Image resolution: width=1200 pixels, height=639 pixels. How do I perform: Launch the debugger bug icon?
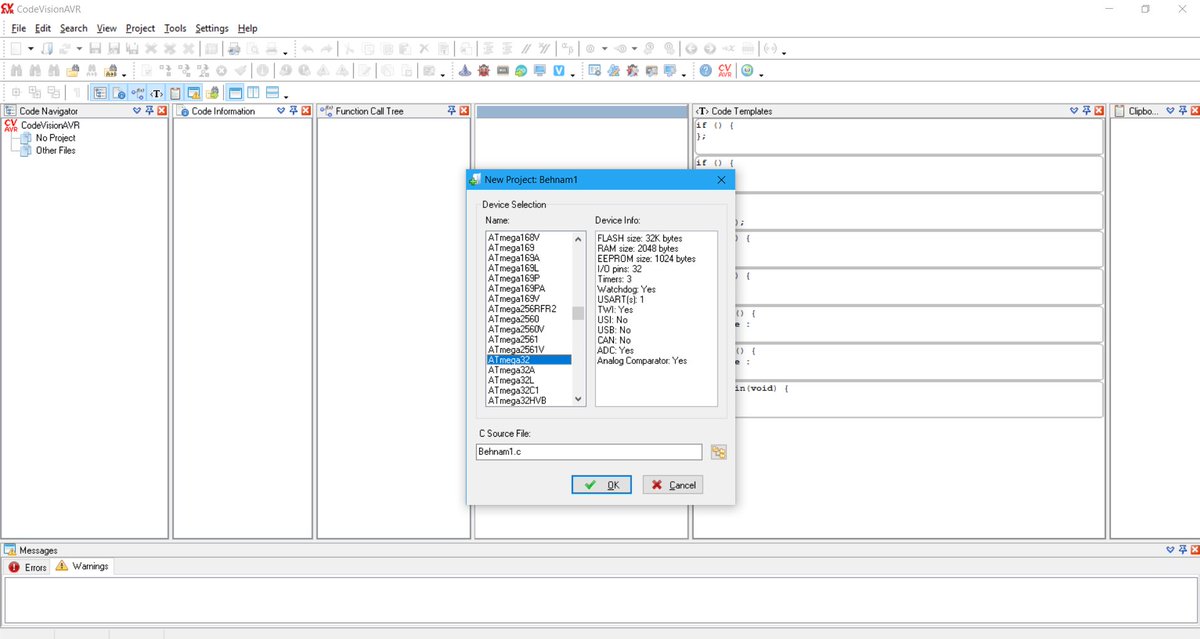[x=484, y=71]
